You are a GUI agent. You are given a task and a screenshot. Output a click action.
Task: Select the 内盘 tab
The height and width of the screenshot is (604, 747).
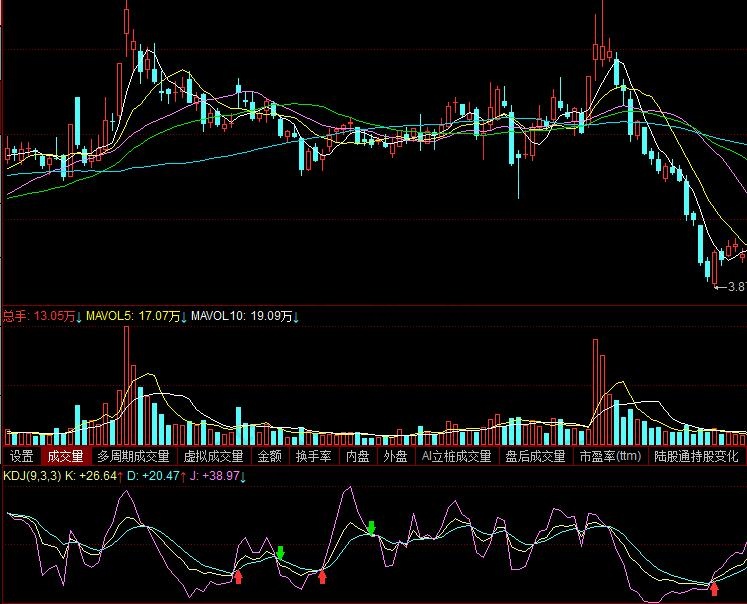pyautogui.click(x=357, y=456)
